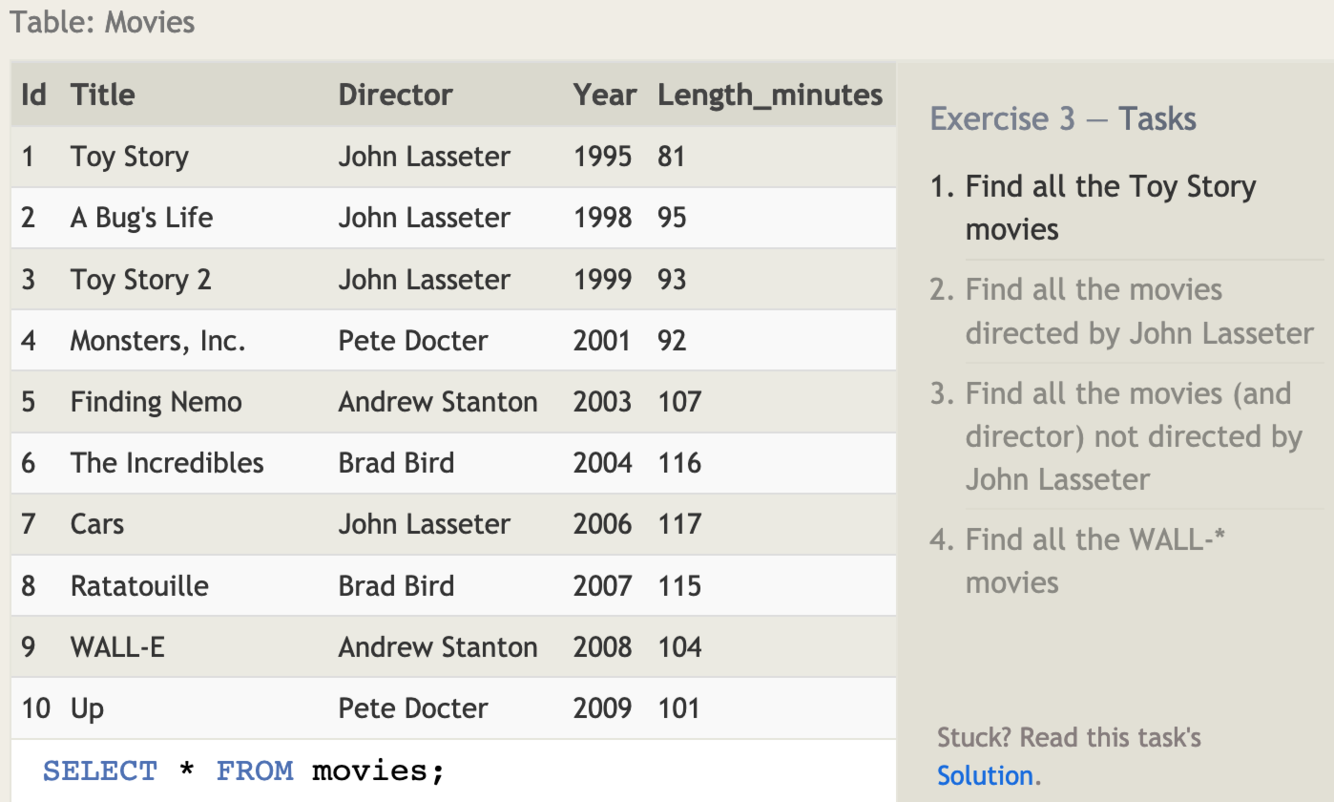Click the length 104 cell
This screenshot has width=1334, height=802.
(x=679, y=647)
